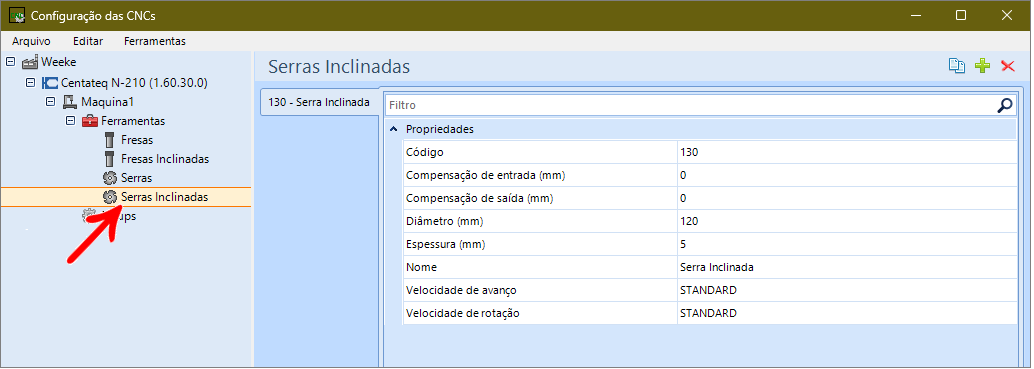Select Serras Inclinadas tree item

pos(165,197)
